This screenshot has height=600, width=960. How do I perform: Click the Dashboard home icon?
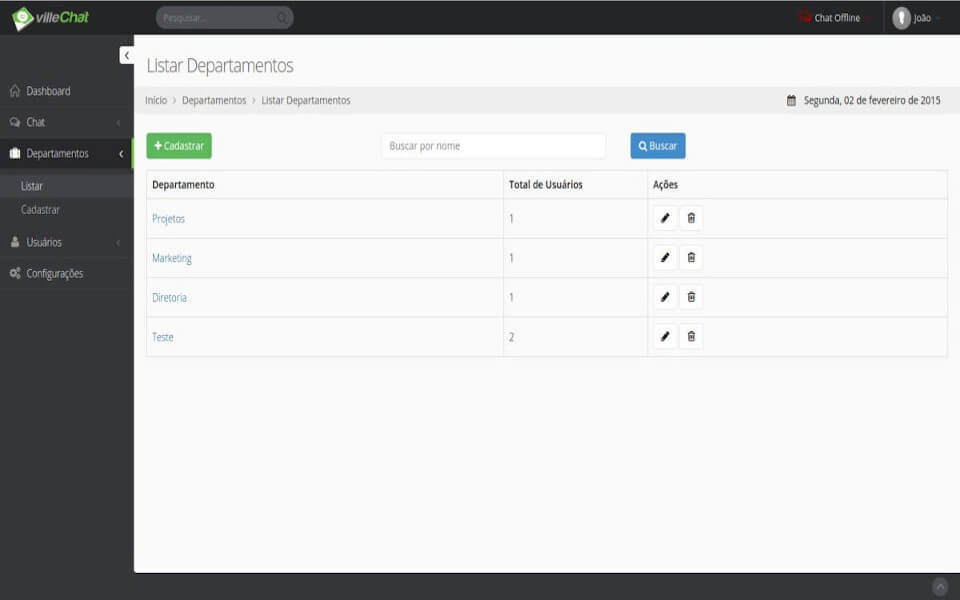coord(15,91)
